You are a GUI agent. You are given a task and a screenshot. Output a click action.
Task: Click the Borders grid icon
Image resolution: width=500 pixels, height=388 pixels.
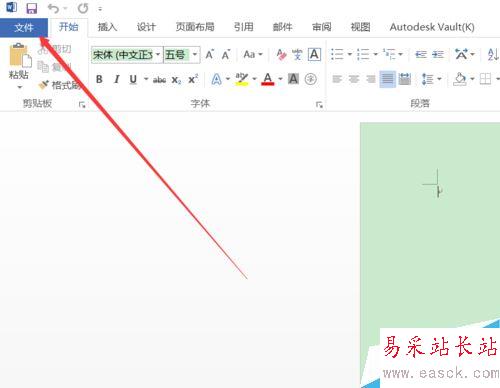click(485, 79)
